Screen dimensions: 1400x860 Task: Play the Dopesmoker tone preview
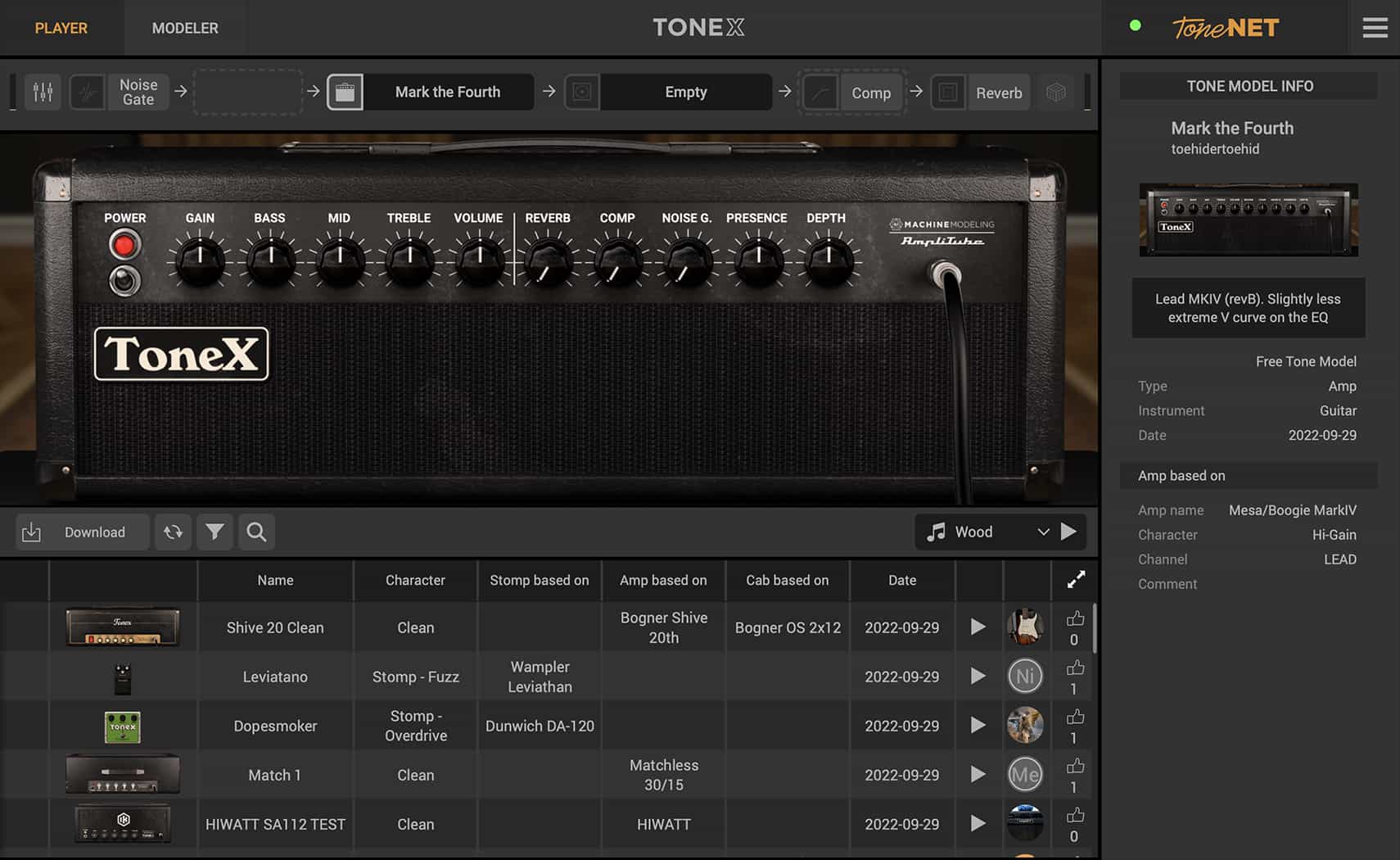tap(978, 726)
